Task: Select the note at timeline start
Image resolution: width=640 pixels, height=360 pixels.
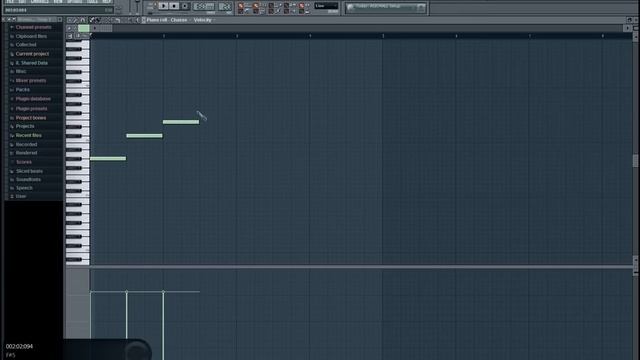Action: click(x=108, y=158)
